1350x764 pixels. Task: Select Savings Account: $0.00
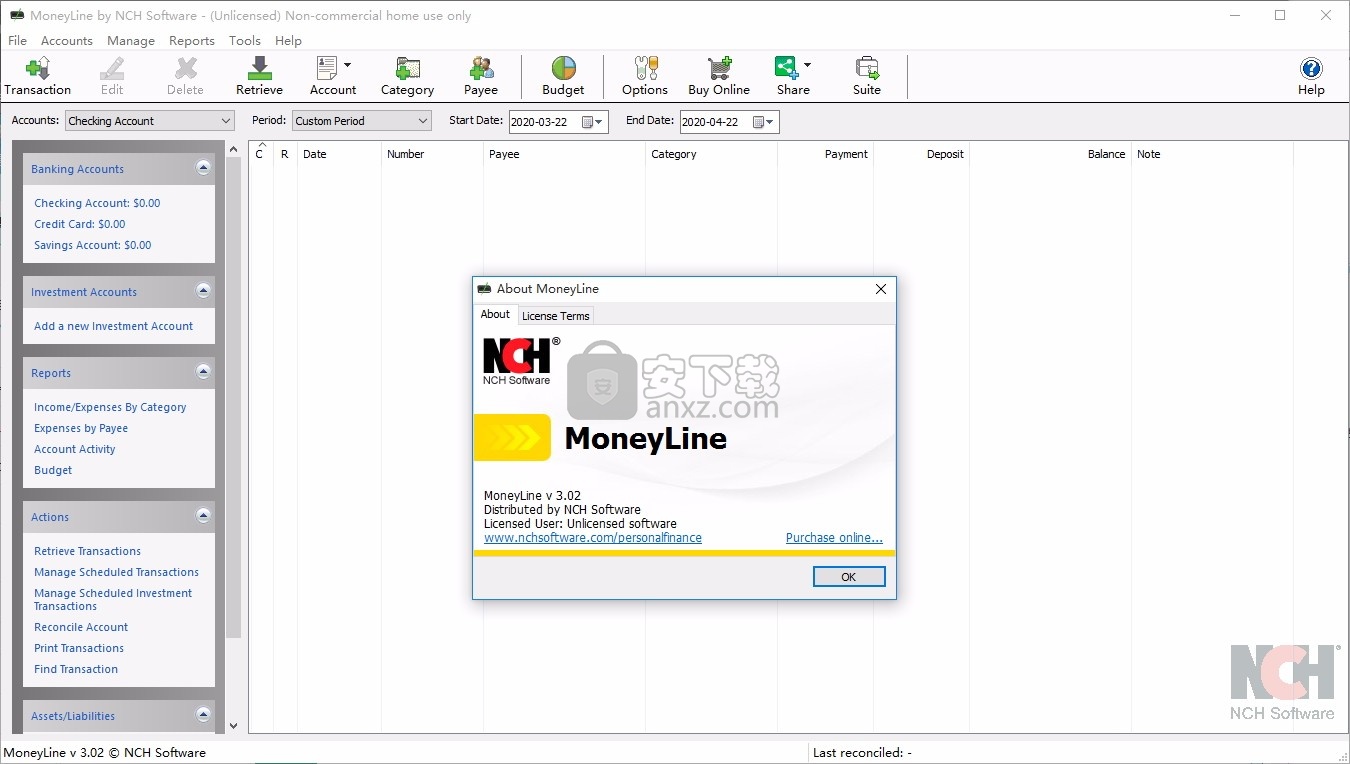pos(93,245)
